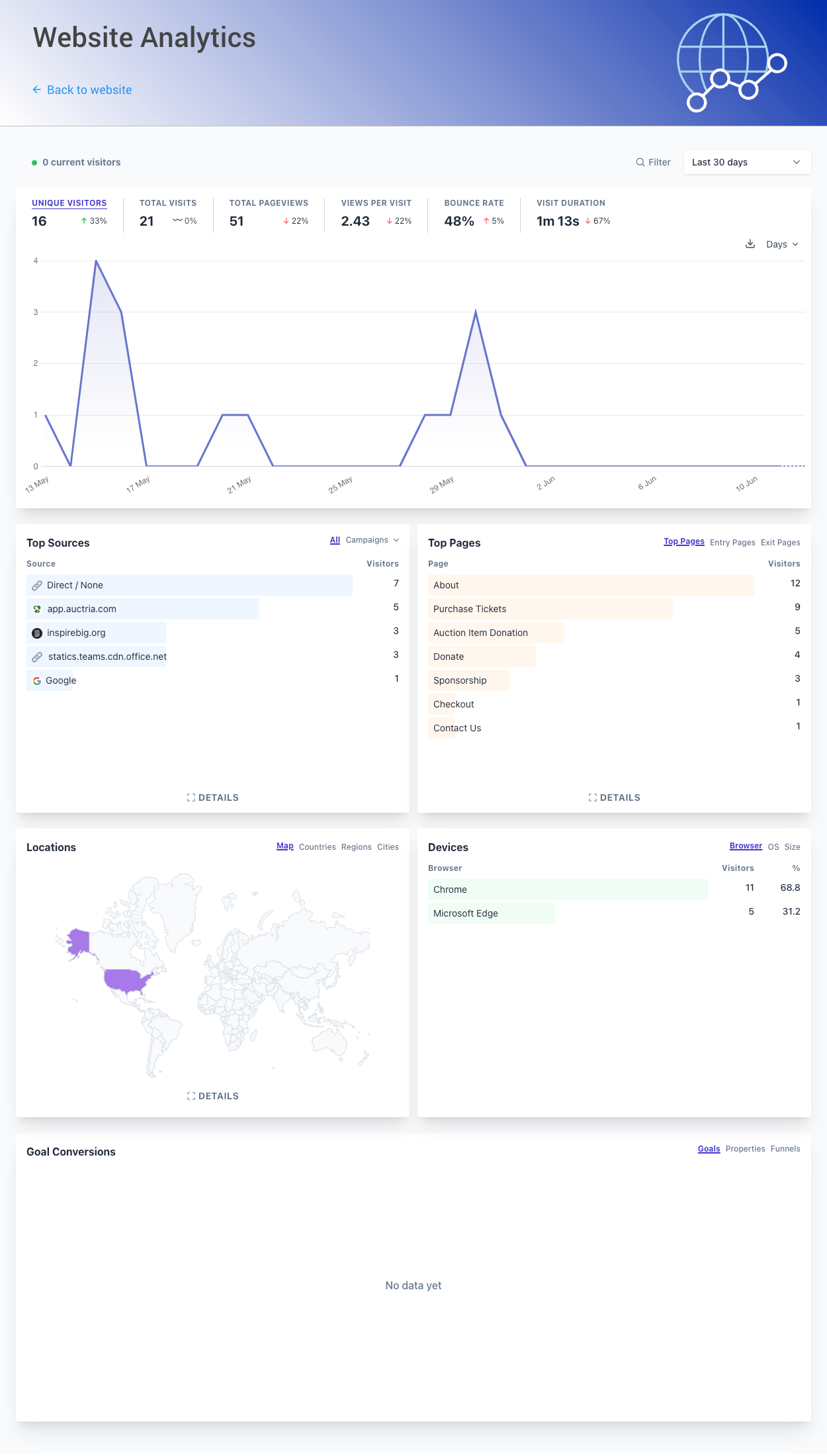Open Details under Top Pages
This screenshot has width=827, height=1456.
click(614, 797)
